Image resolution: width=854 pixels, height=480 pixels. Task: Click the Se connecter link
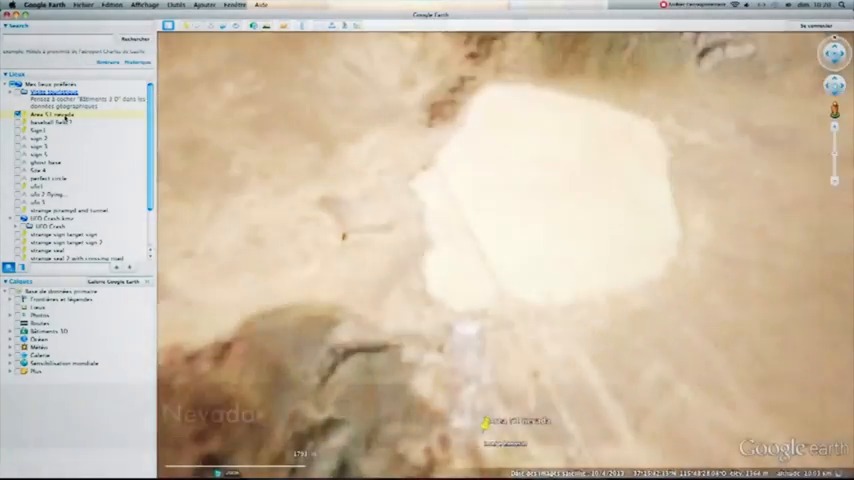point(816,25)
